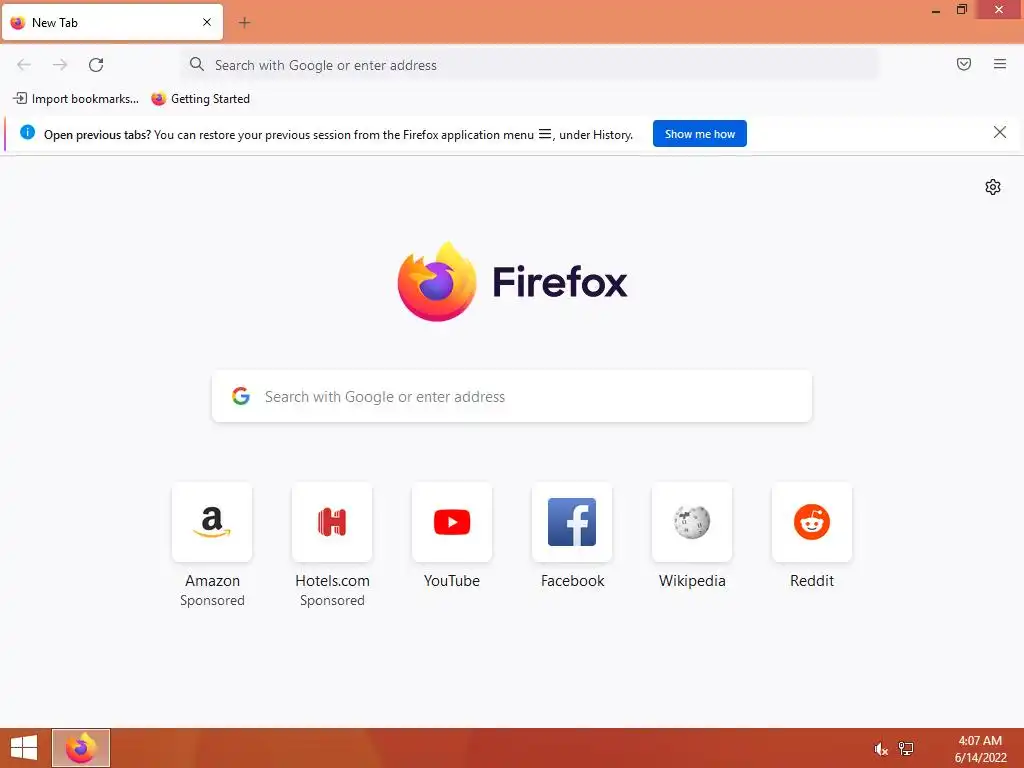The width and height of the screenshot is (1024, 768).
Task: Select the New Tab tab
Action: point(112,22)
